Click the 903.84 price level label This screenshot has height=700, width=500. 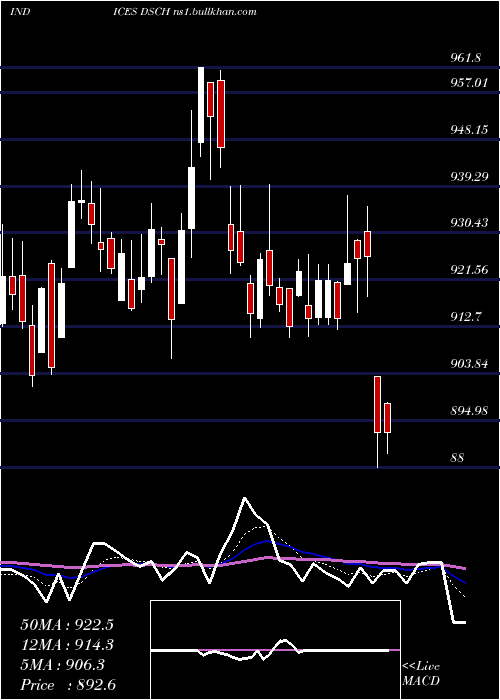469,363
